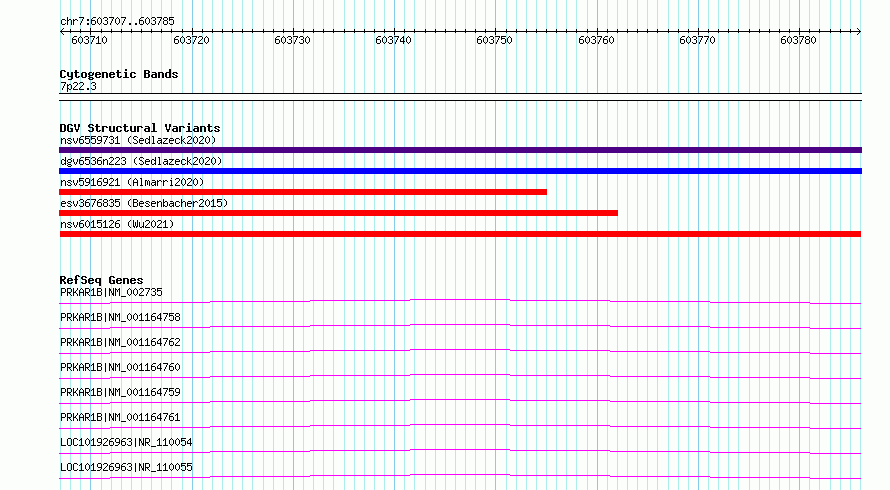This screenshot has width=890, height=490.
Task: Click ruler position 603730
Action: [x=292, y=40]
